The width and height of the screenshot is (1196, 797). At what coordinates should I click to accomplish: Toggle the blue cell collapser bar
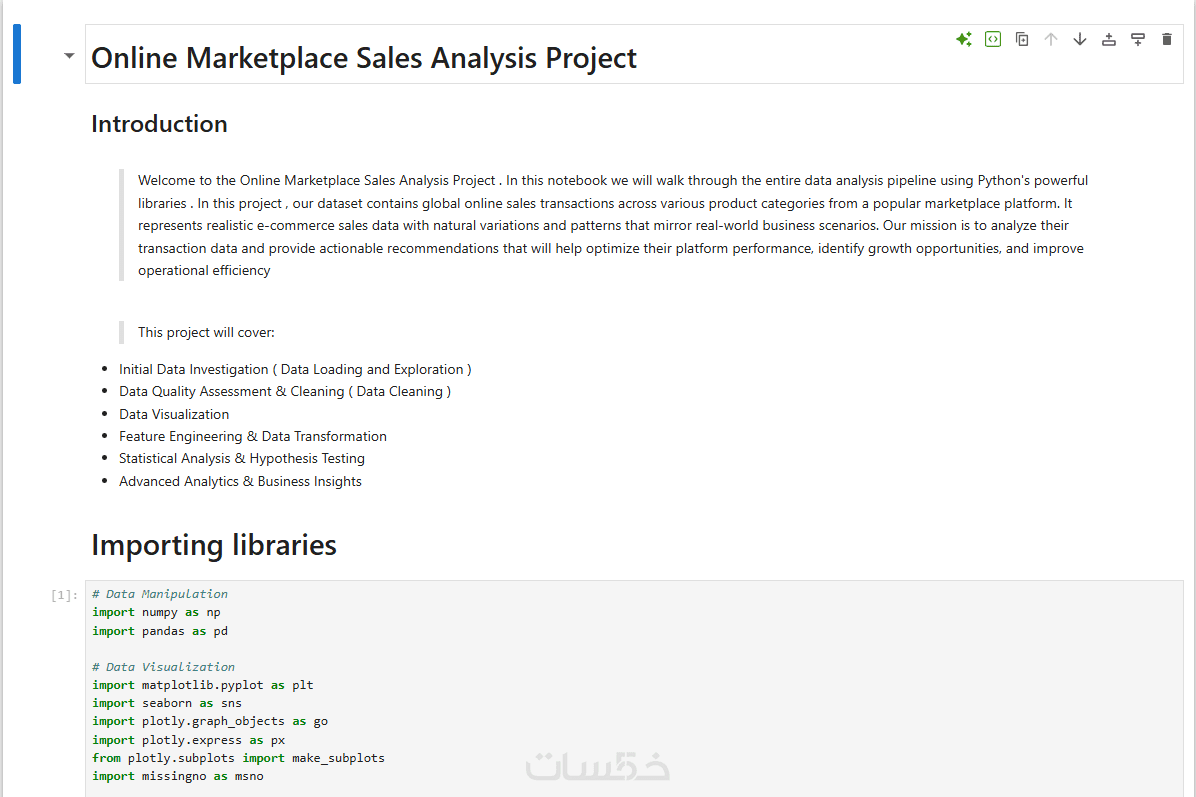(17, 54)
